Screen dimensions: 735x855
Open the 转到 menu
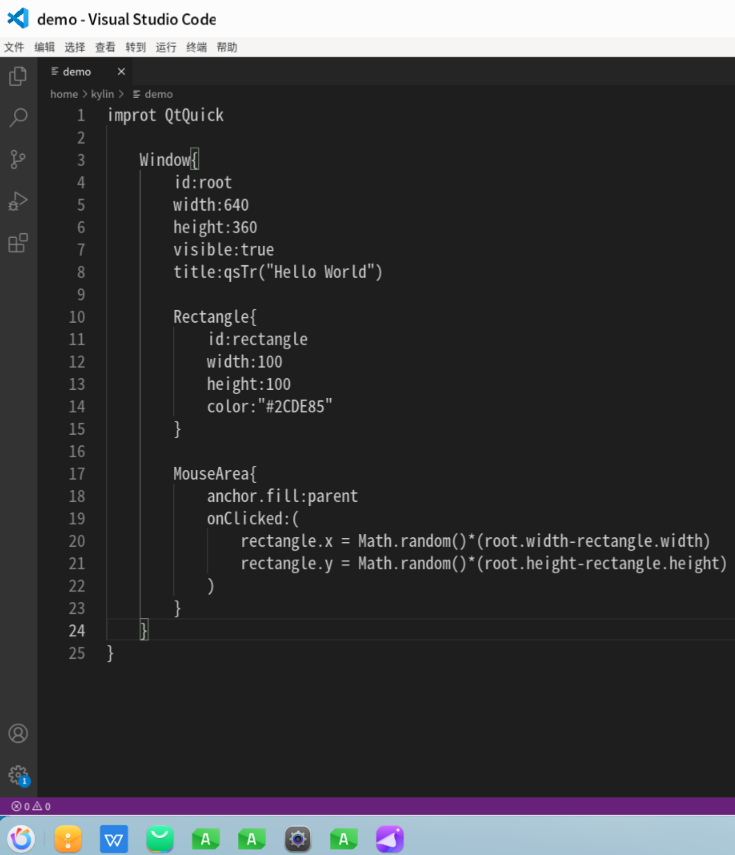pos(136,47)
